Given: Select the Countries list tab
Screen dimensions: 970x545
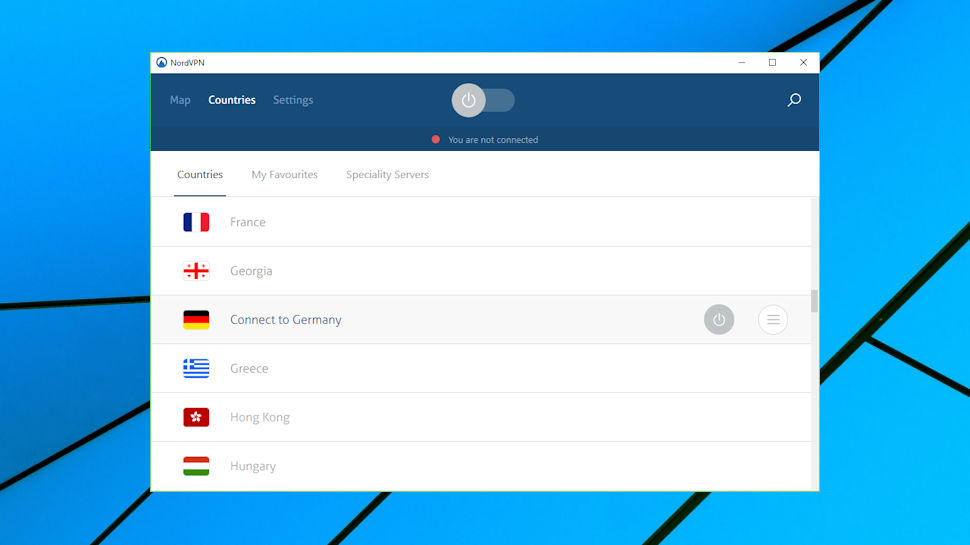Looking at the screenshot, I should click(200, 175).
